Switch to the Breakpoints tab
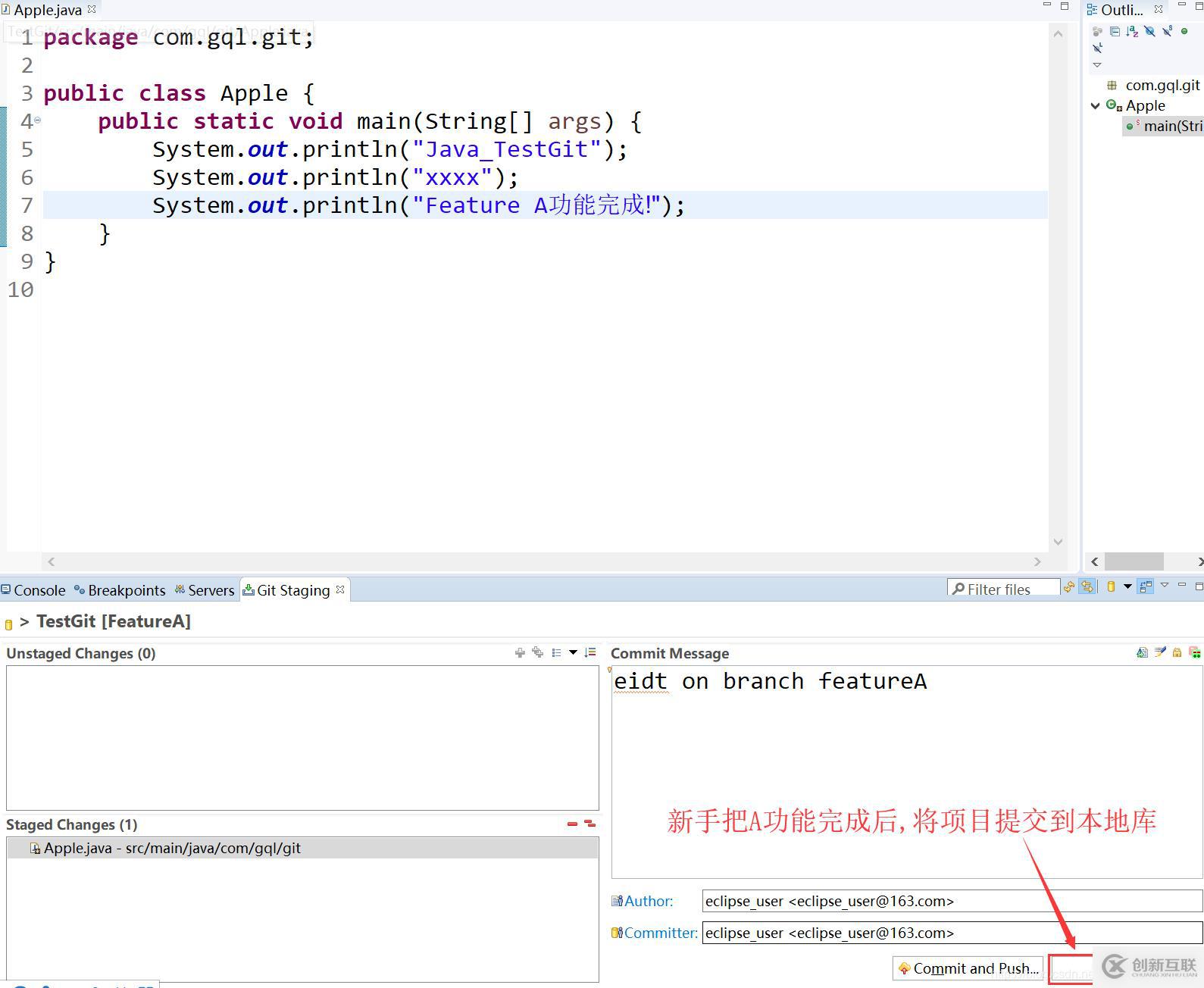 click(x=120, y=590)
